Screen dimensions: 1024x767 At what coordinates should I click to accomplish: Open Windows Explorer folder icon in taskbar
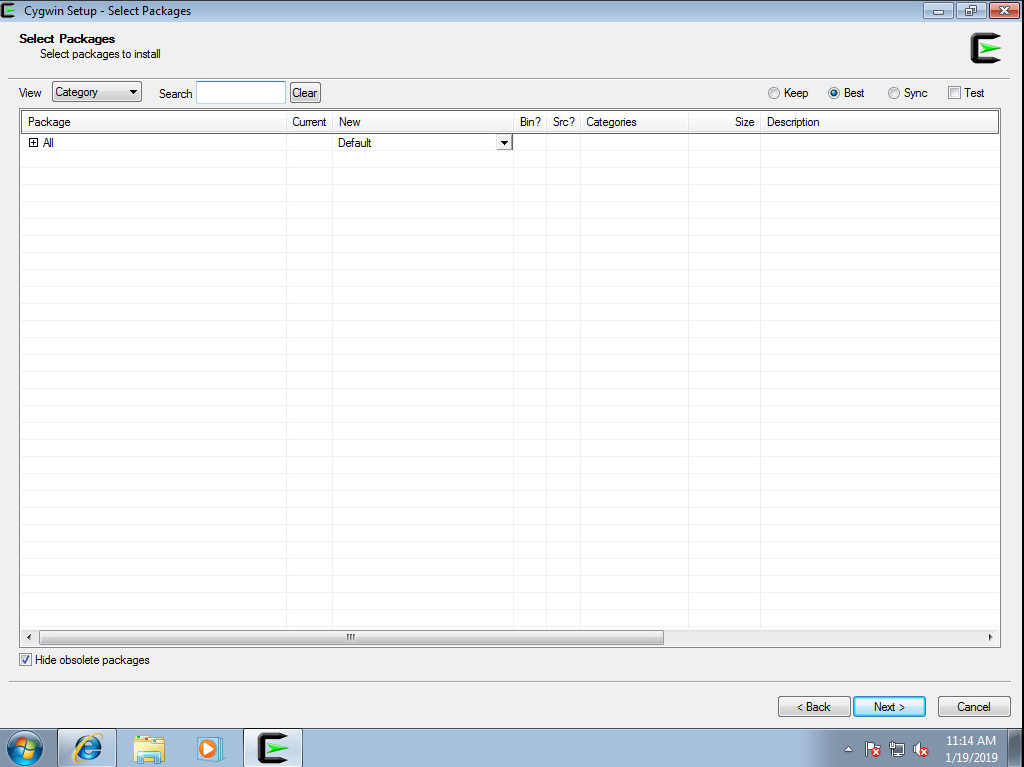(x=149, y=748)
